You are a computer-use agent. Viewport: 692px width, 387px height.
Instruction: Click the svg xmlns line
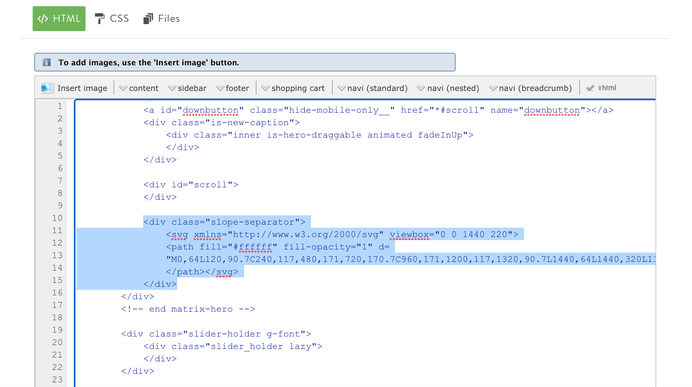point(342,234)
